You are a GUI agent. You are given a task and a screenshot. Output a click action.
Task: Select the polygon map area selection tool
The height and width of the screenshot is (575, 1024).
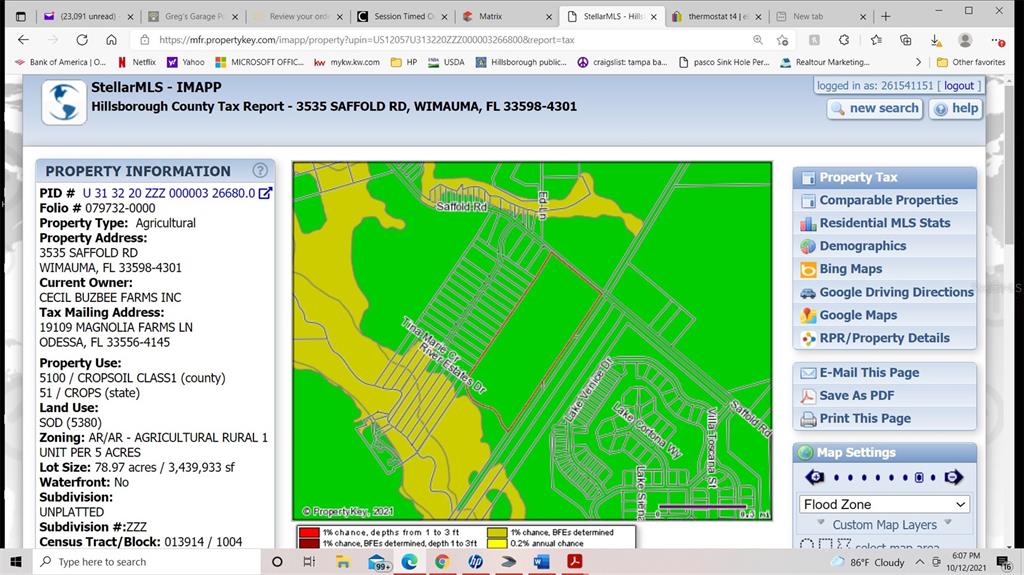[845, 545]
